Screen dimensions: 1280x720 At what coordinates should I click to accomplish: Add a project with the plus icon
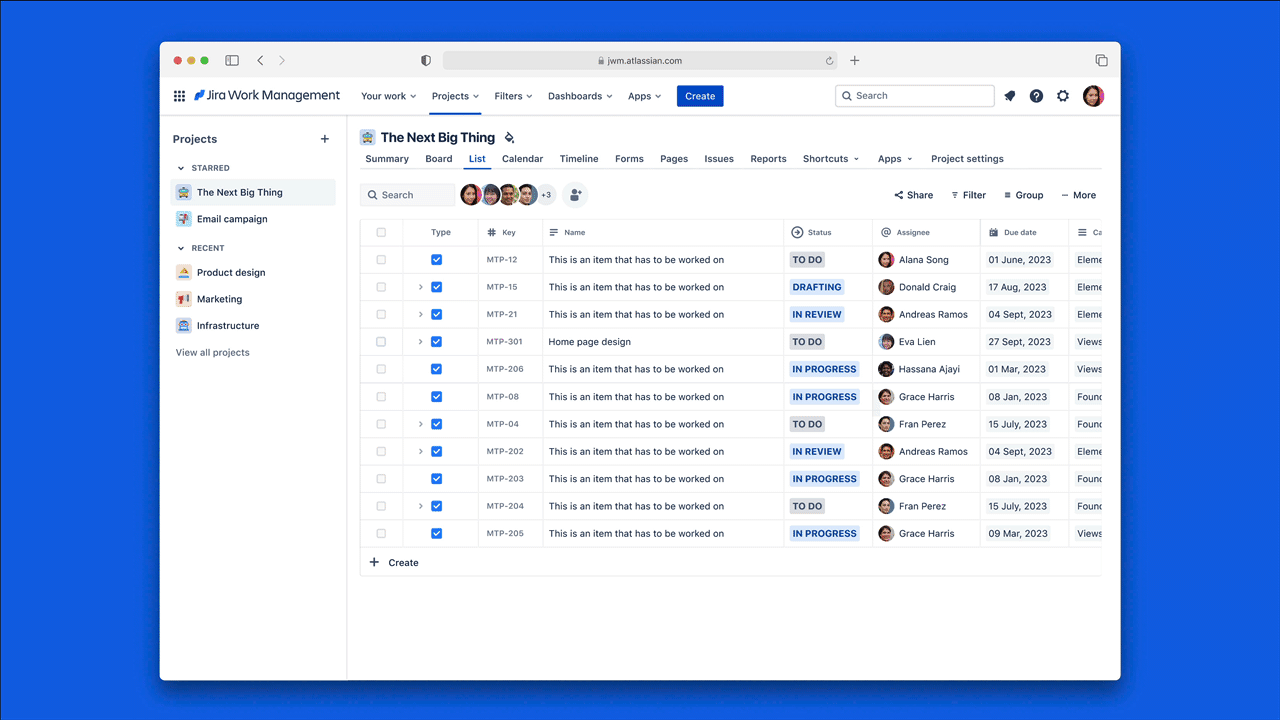324,139
